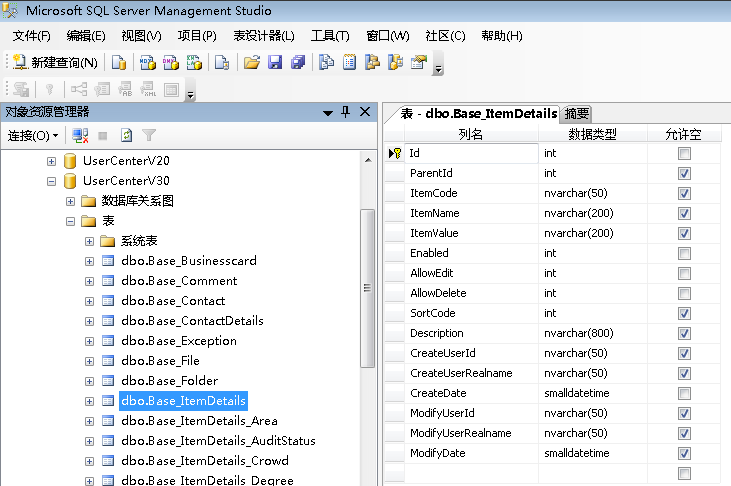
Task: Uncheck allow nulls for ParentId
Action: click(x=684, y=174)
